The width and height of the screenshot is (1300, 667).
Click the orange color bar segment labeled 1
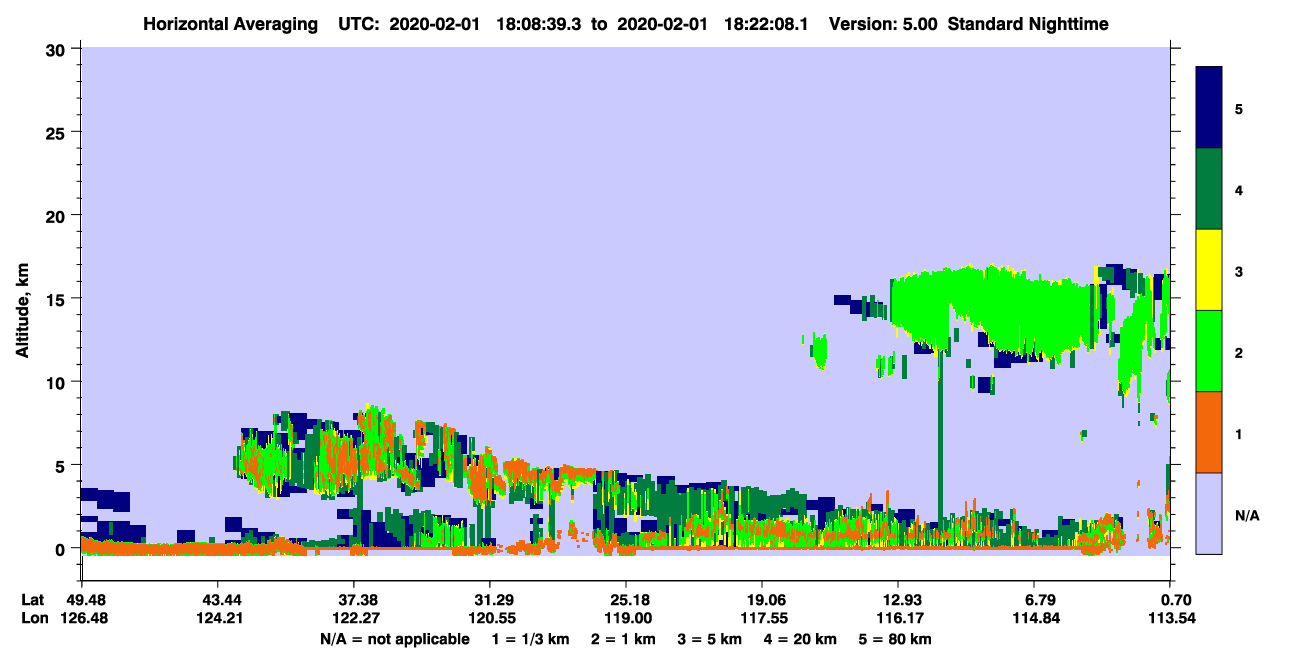tap(1209, 432)
